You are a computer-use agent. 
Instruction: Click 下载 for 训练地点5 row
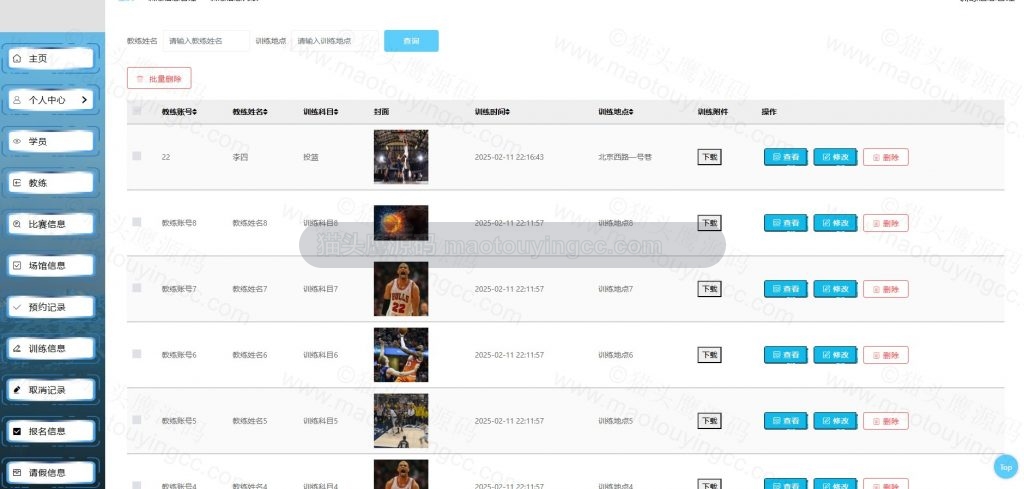coord(709,420)
